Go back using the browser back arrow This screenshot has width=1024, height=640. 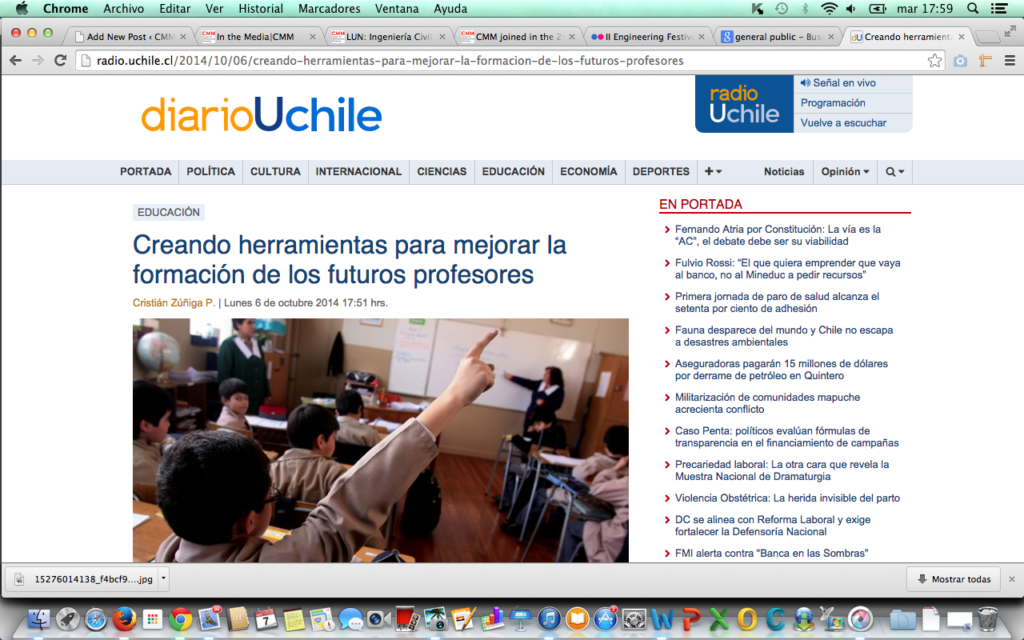point(15,60)
